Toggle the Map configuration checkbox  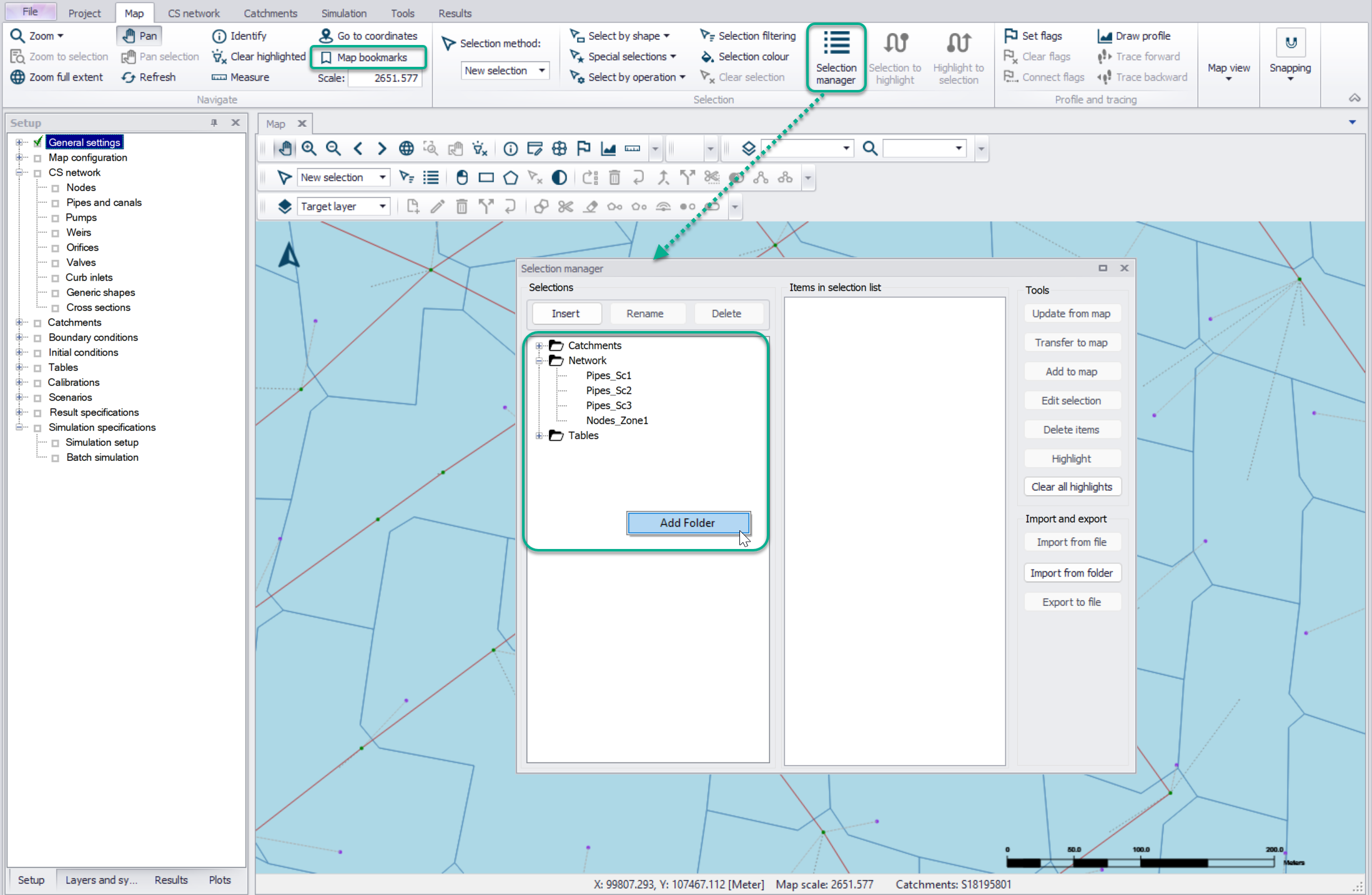click(37, 158)
